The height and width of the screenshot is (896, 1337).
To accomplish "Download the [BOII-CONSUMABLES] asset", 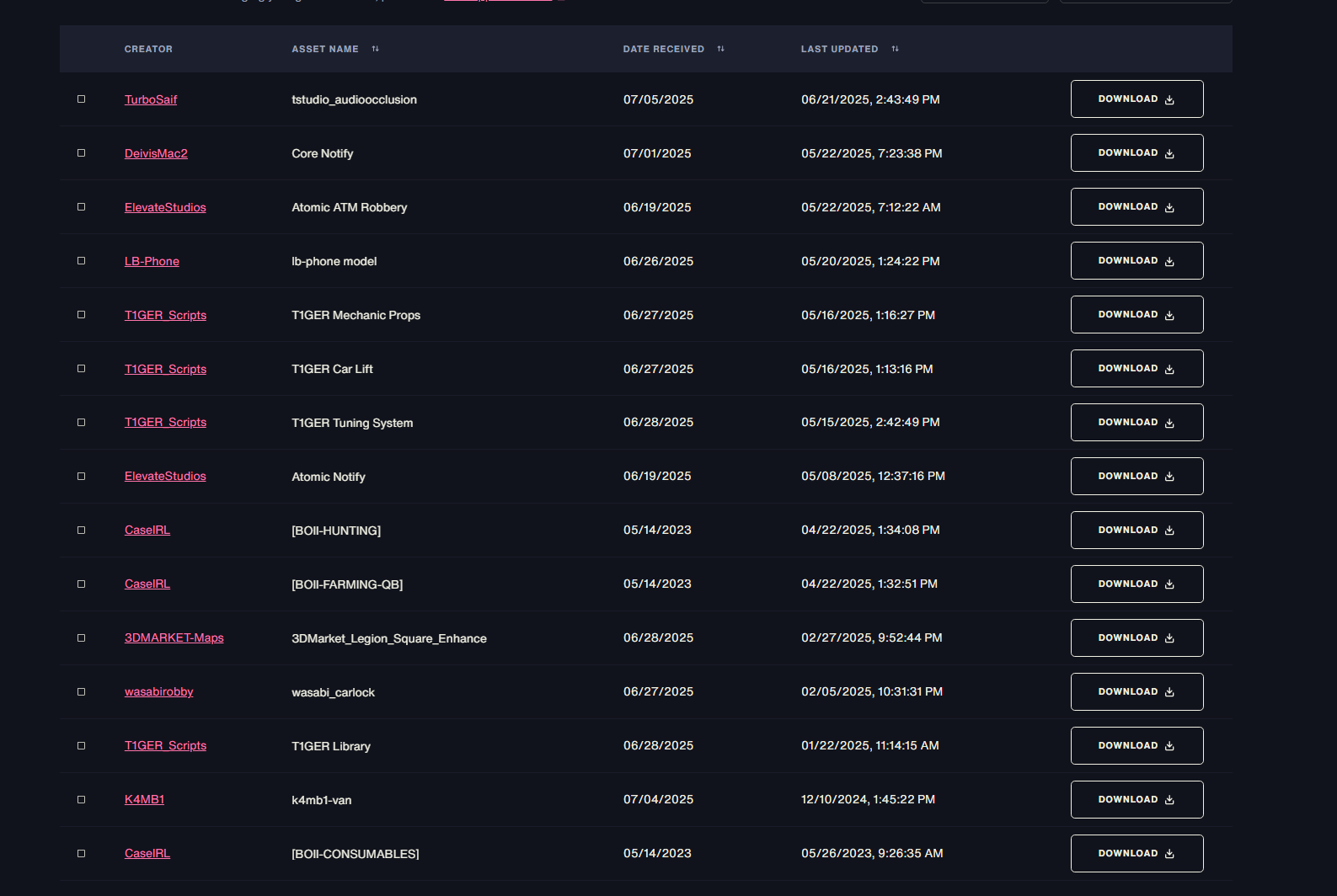I will pyautogui.click(x=1136, y=854).
